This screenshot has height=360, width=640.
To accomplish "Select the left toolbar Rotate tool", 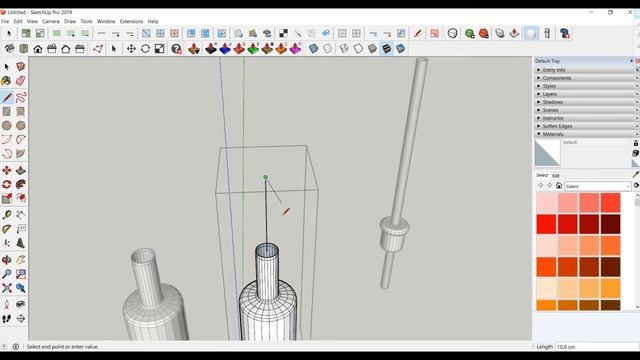I will point(7,184).
